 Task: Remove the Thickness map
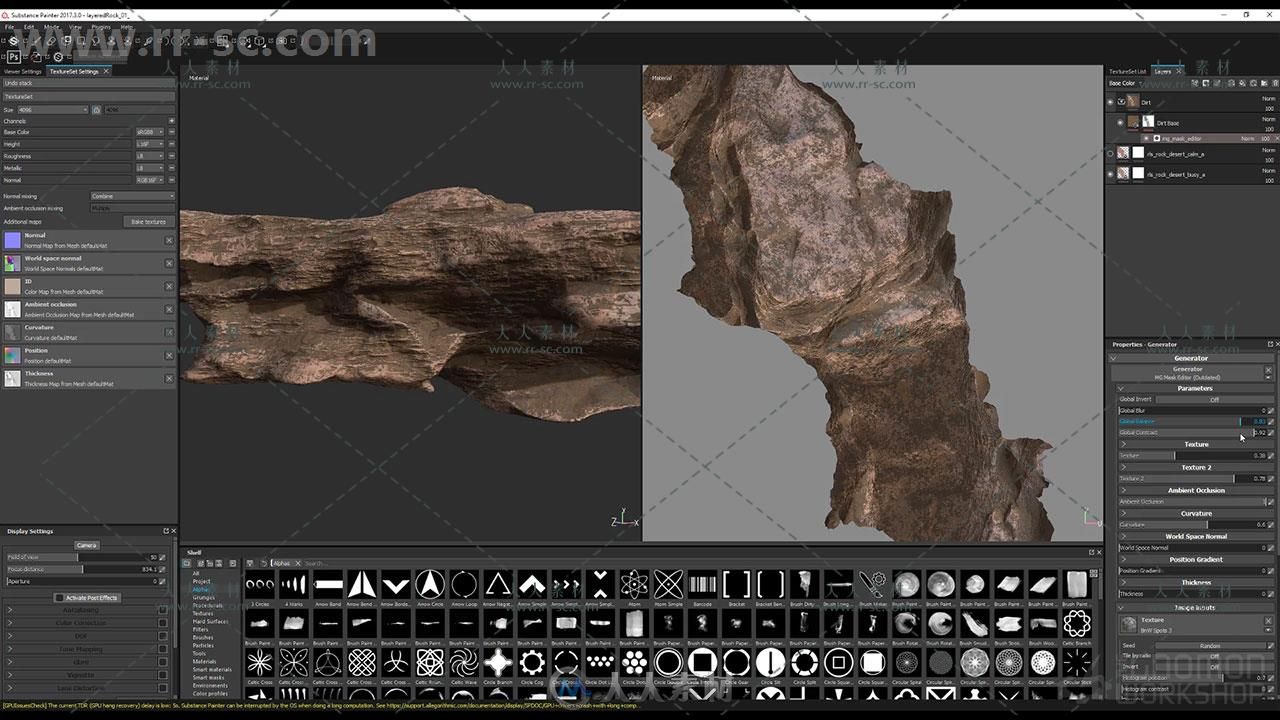point(169,378)
